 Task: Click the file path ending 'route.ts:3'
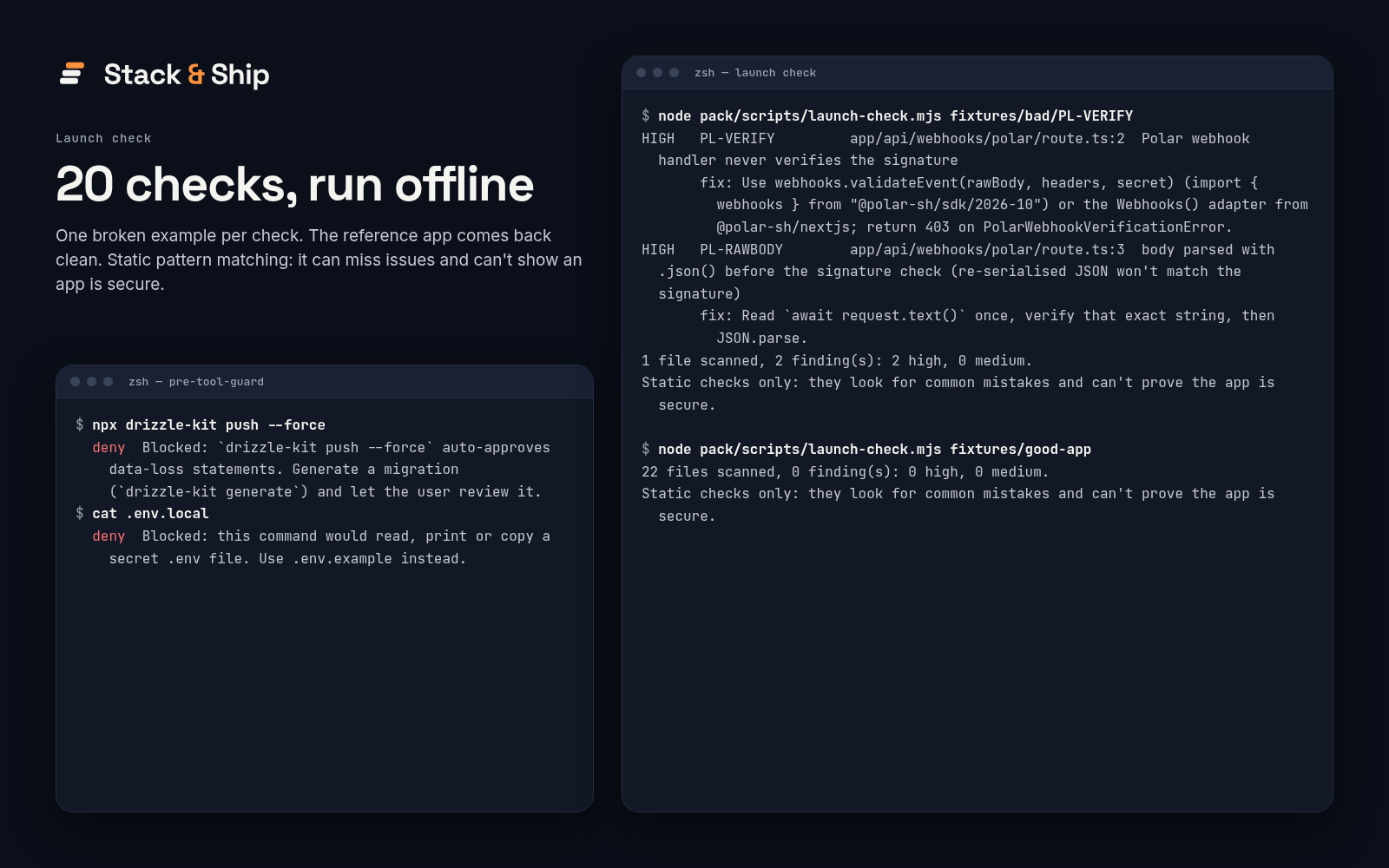point(987,249)
